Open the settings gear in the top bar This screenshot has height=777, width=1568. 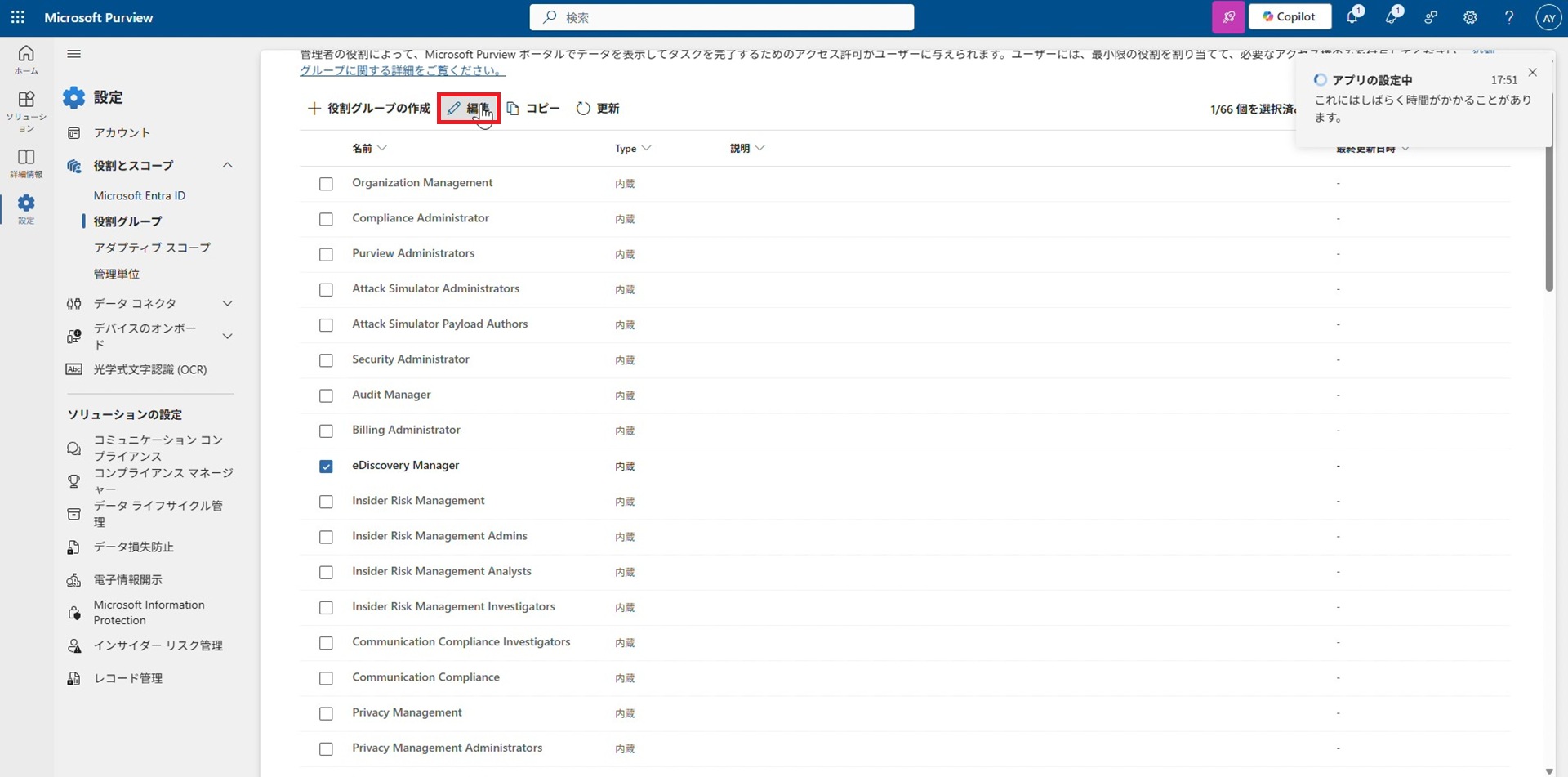click(1470, 17)
